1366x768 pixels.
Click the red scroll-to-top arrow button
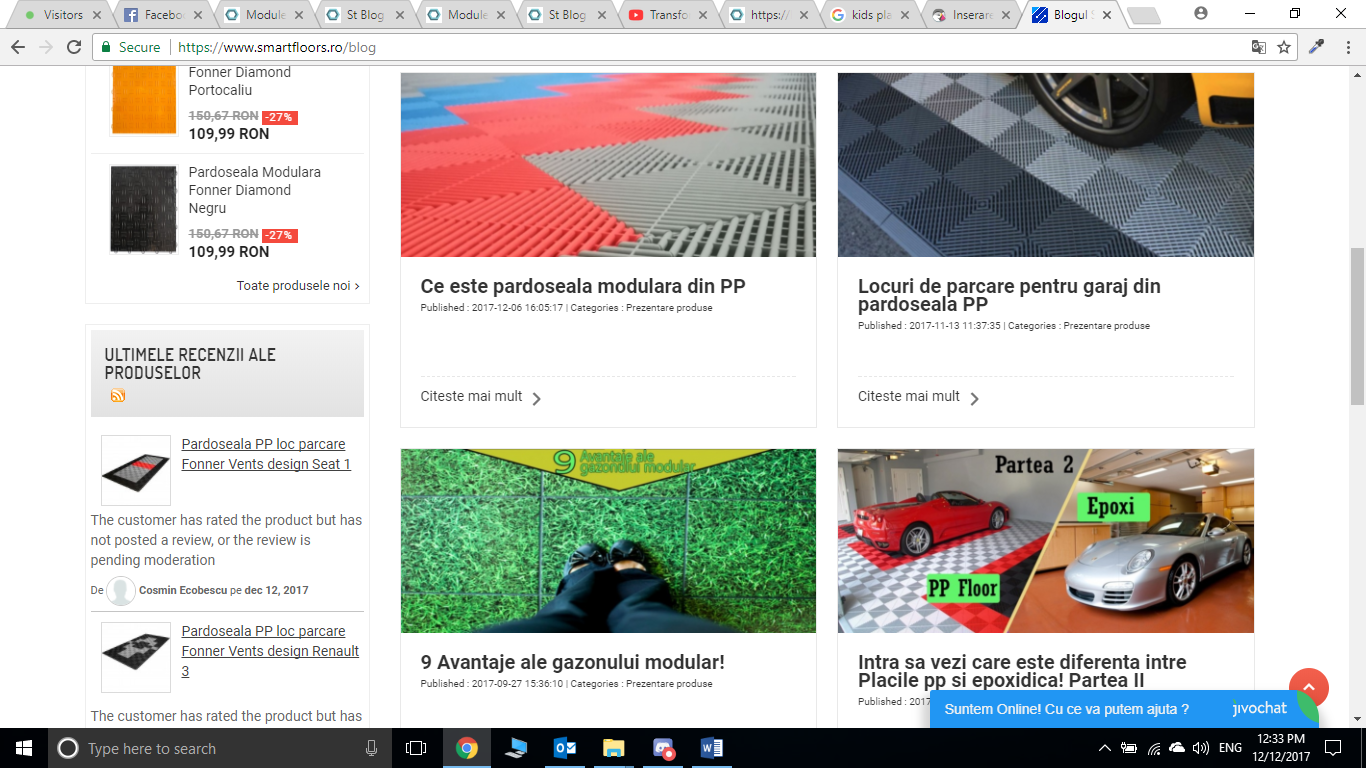[1309, 688]
